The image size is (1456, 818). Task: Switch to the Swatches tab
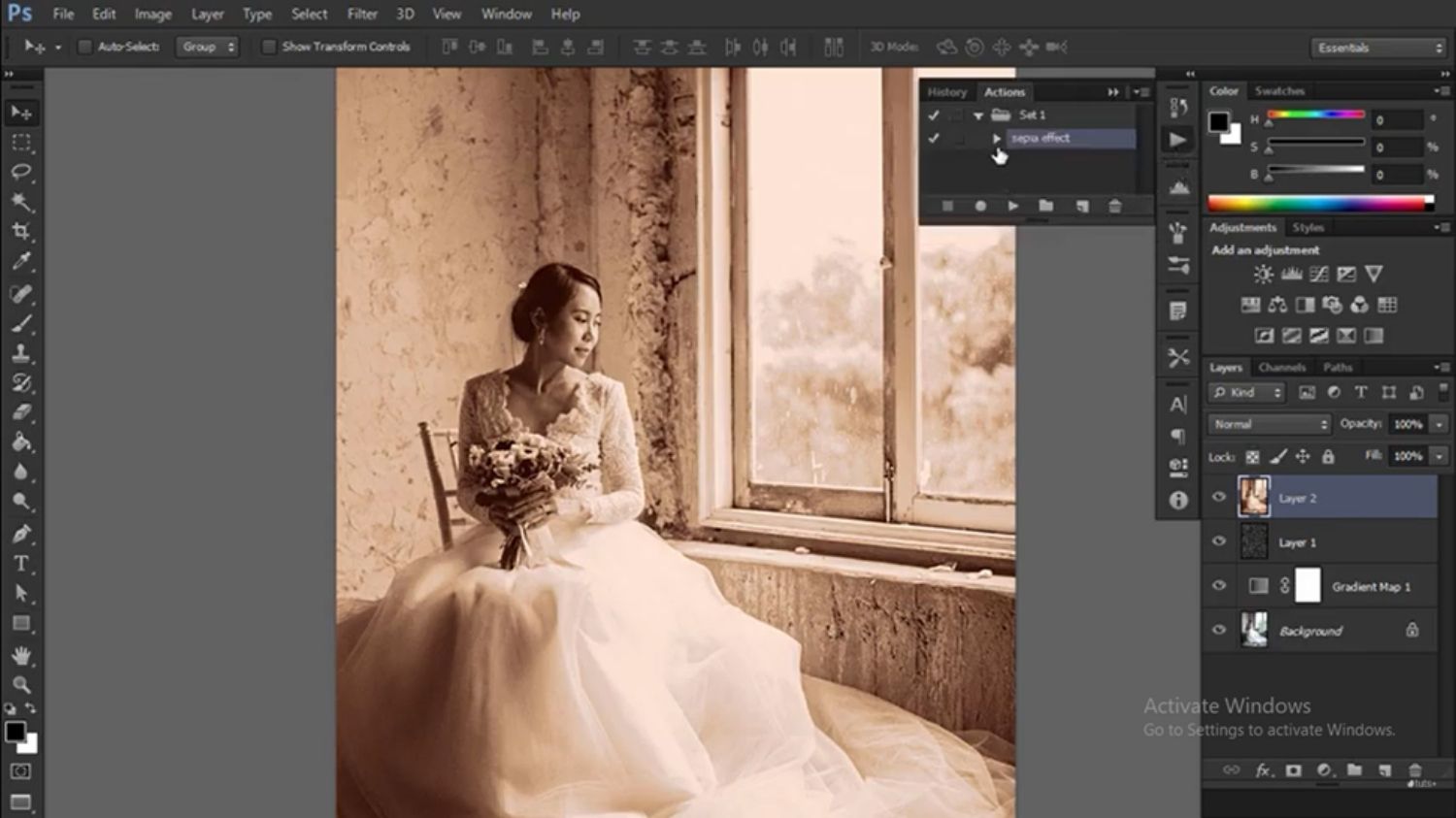pyautogui.click(x=1279, y=90)
